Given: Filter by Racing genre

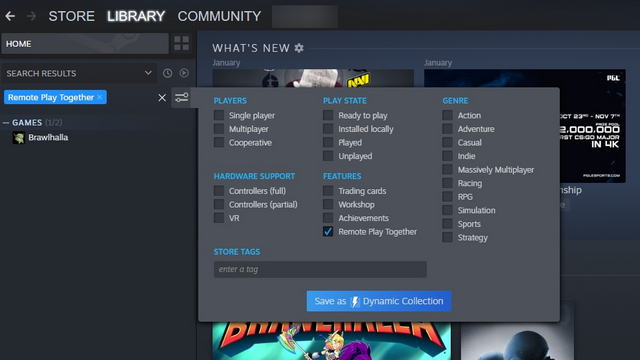Looking at the screenshot, I should [447, 183].
